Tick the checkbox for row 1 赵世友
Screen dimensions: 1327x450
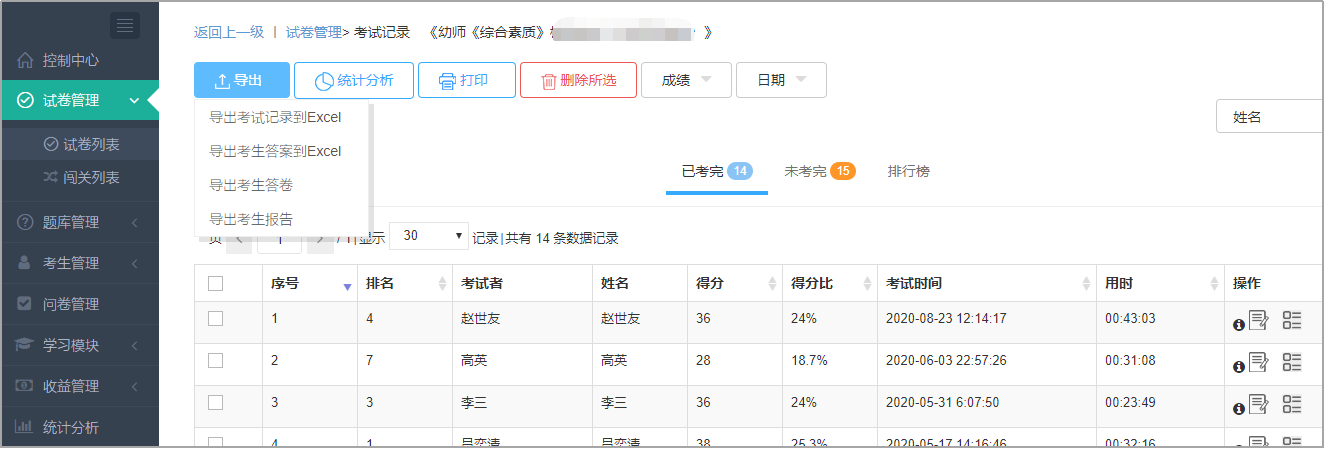(215, 319)
